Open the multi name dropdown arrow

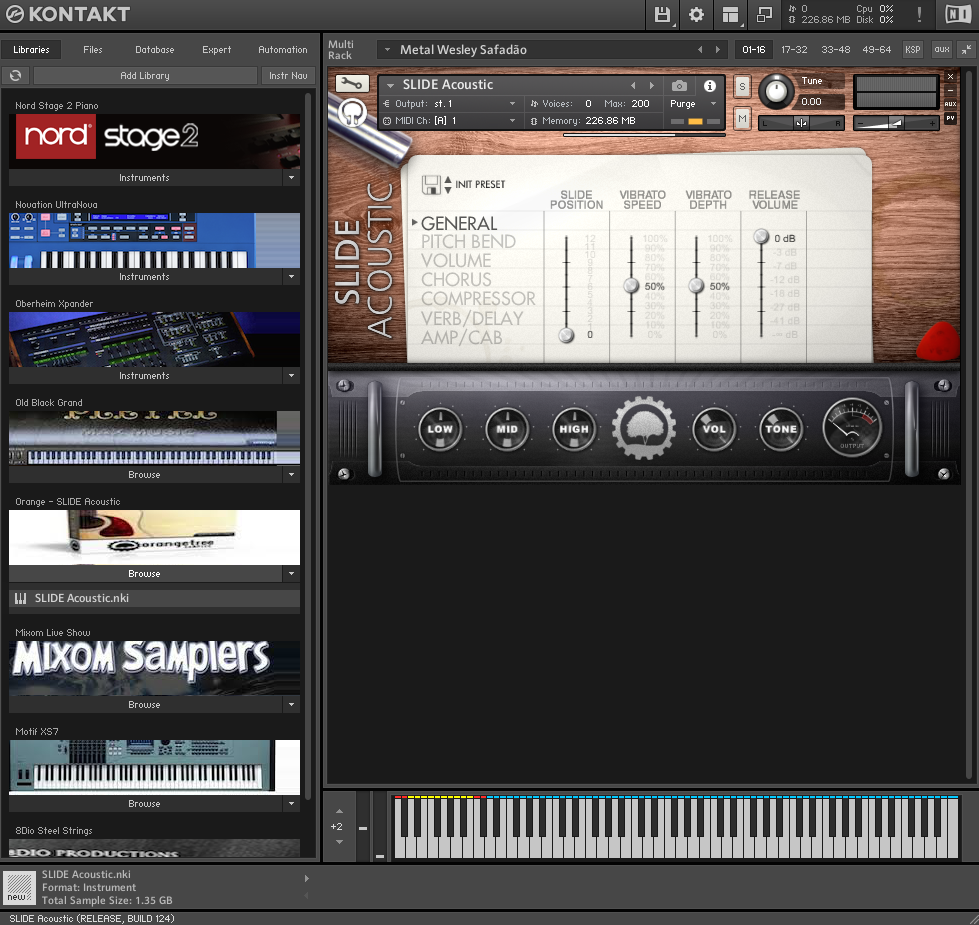387,49
